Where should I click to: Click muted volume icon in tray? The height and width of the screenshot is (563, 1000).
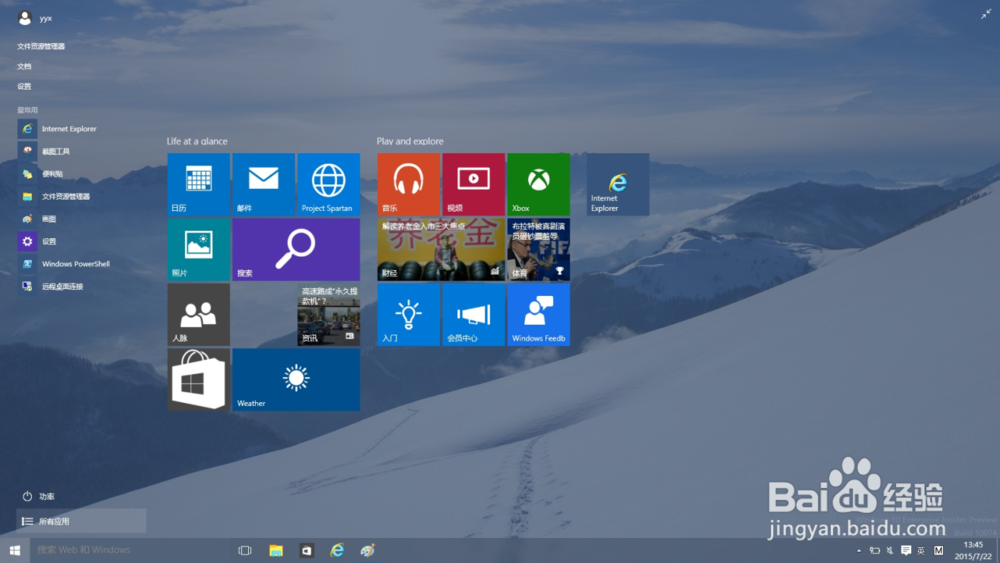click(x=890, y=551)
